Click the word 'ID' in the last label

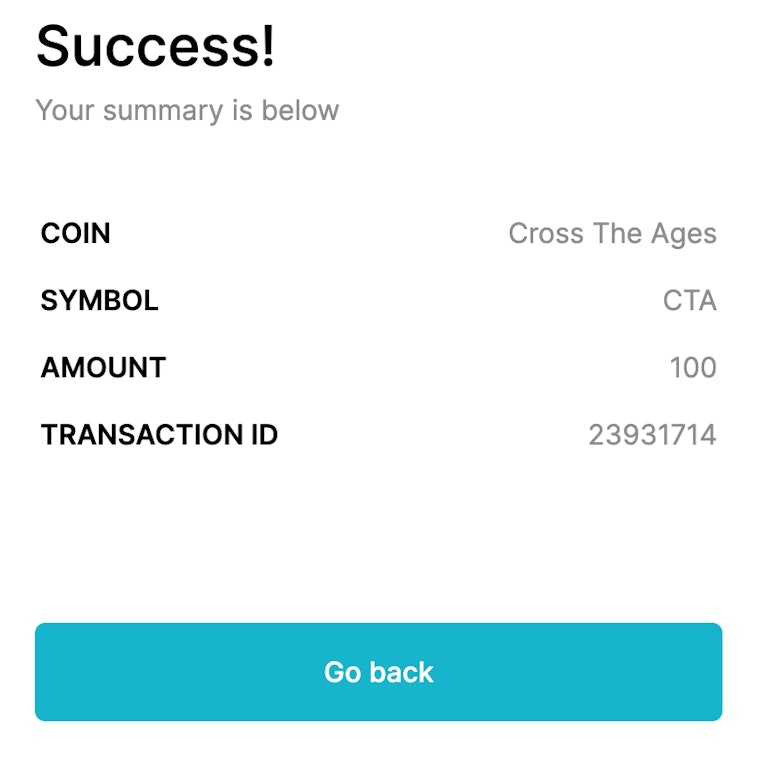262,435
